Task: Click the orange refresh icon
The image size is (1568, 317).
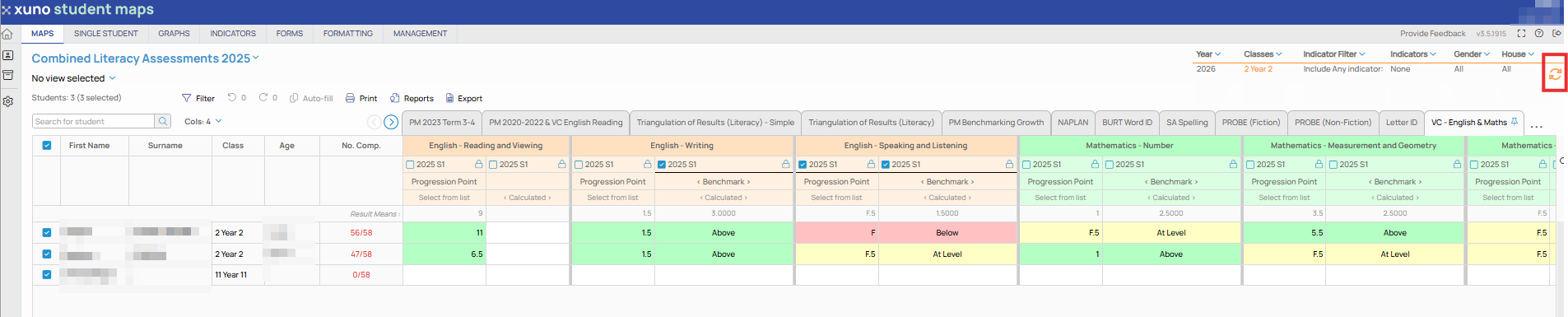Action: click(1555, 73)
